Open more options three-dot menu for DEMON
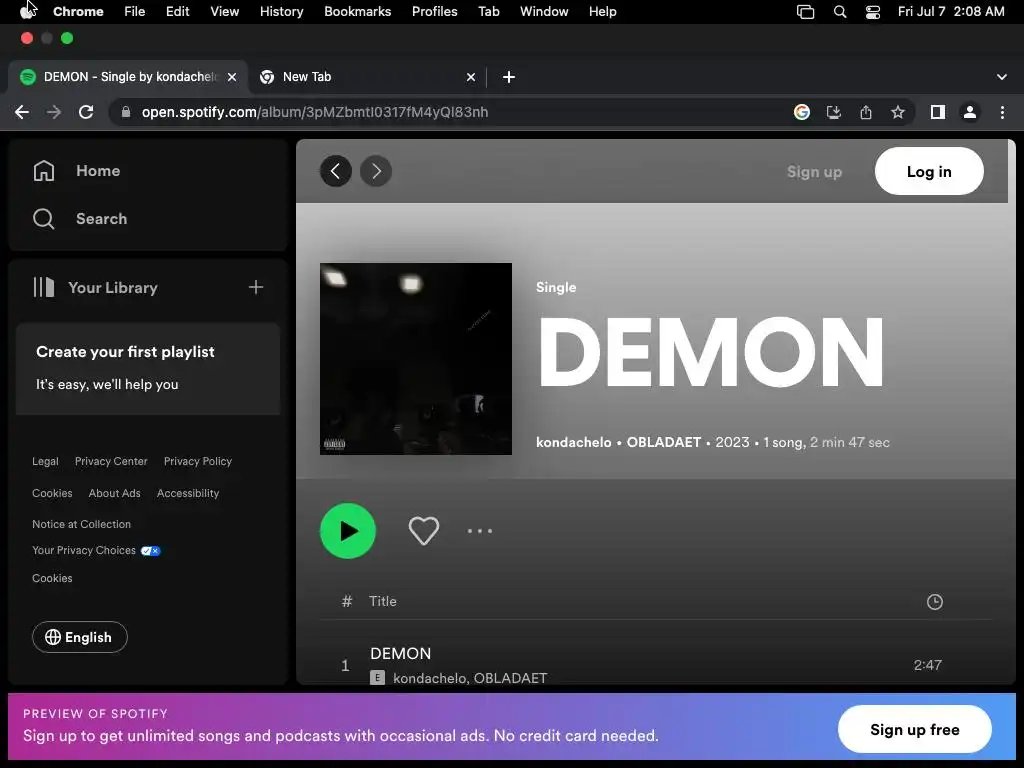 point(480,531)
